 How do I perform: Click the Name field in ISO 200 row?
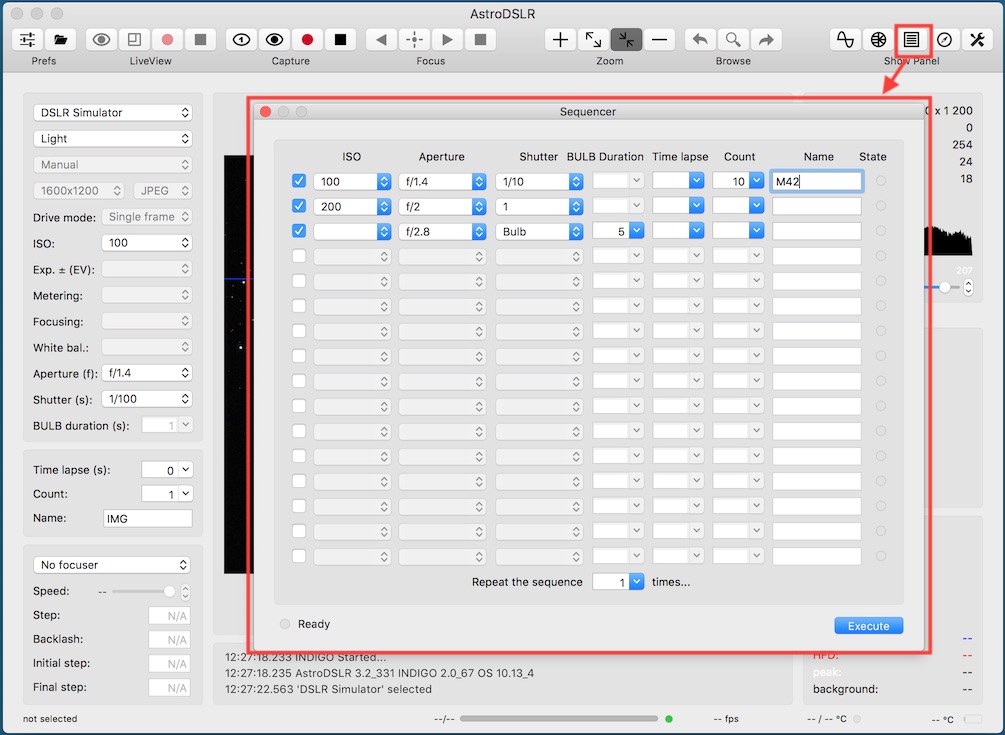click(x=817, y=206)
